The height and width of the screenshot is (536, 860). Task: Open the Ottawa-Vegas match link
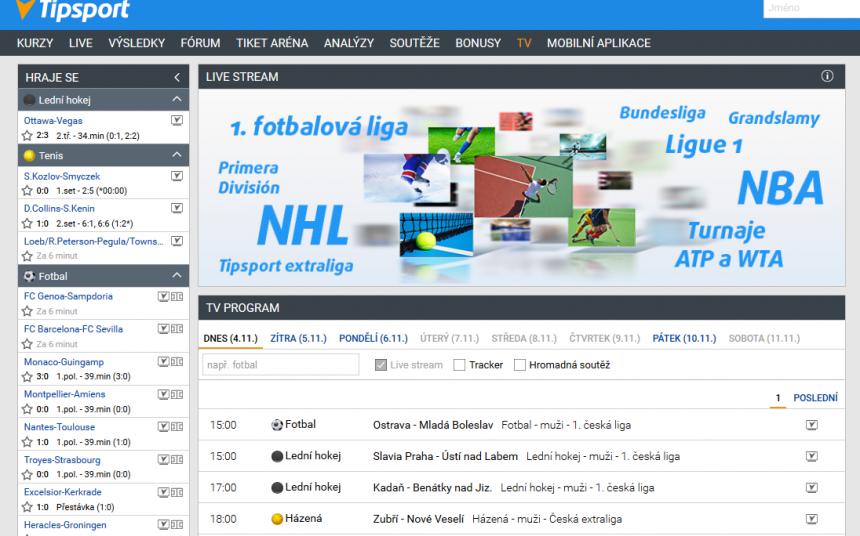[53, 121]
